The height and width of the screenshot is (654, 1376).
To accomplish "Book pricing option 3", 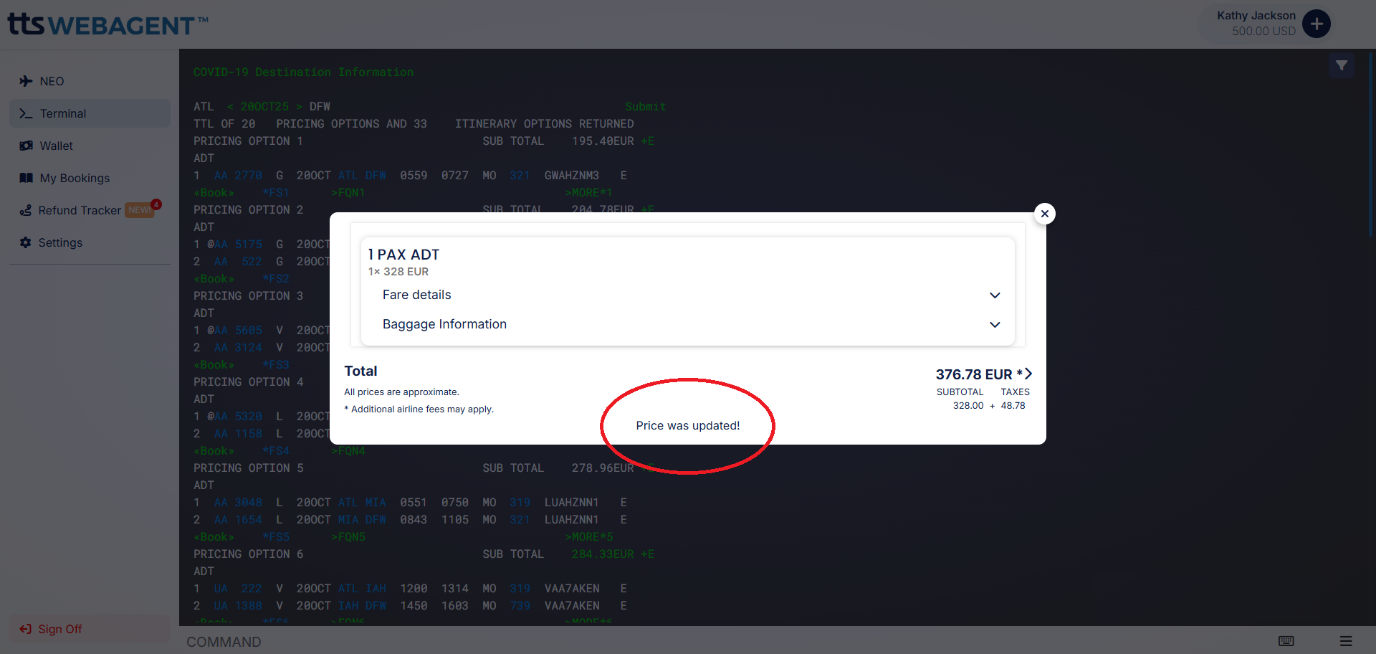I will 213,364.
